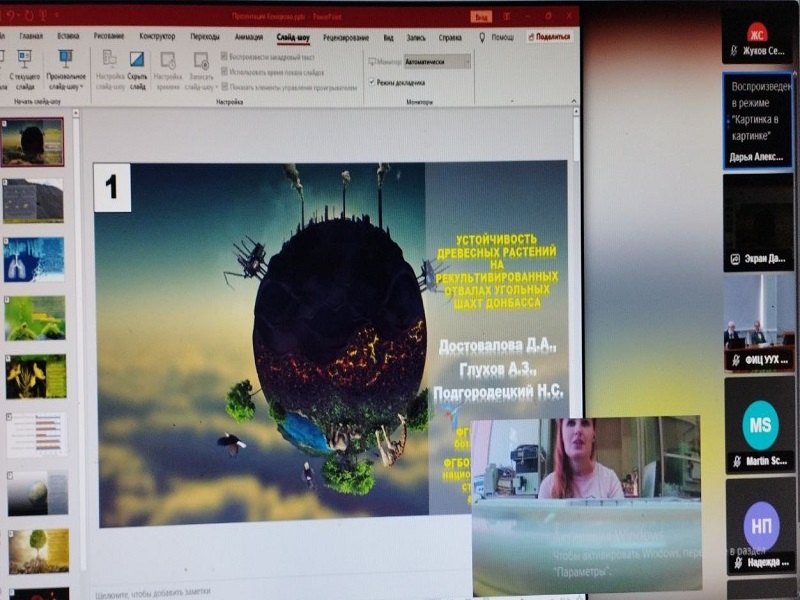
Task: Click Martin Sc... muted microphone icon
Action: (737, 461)
